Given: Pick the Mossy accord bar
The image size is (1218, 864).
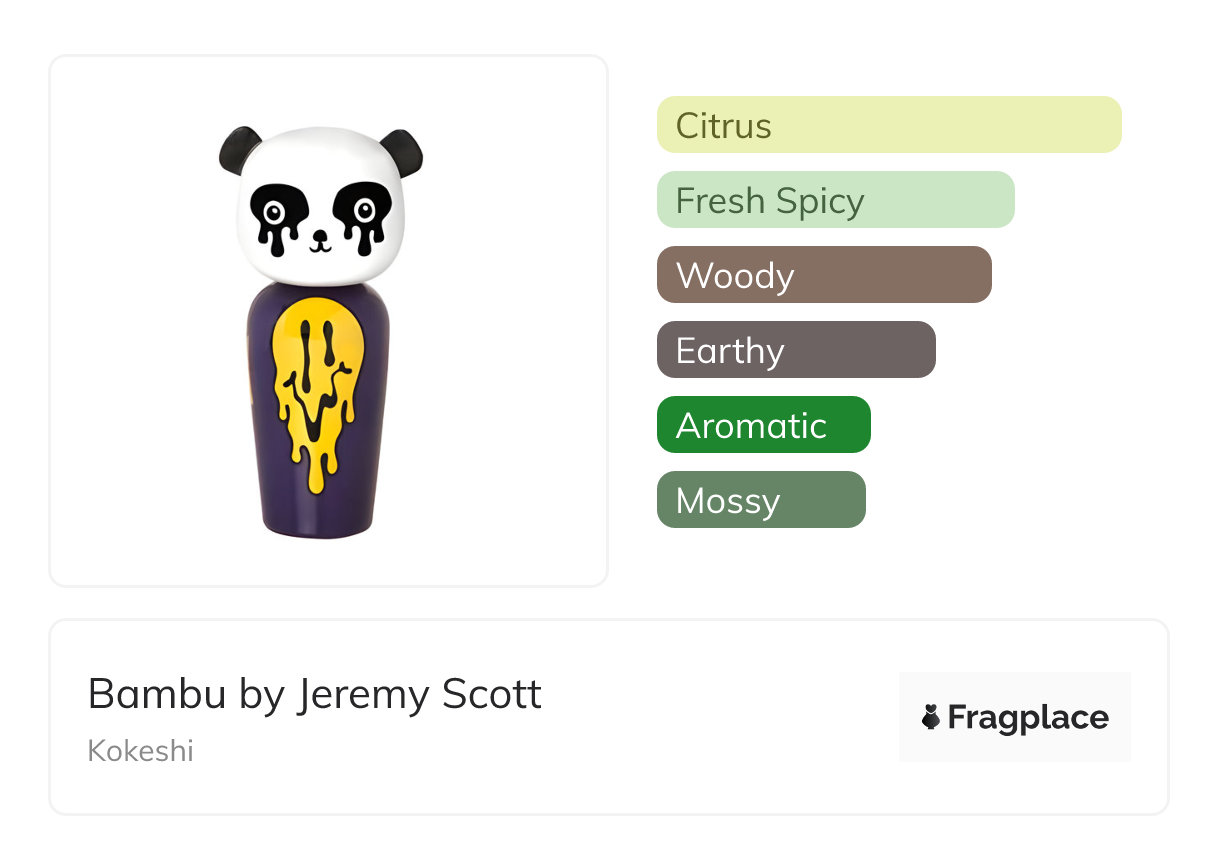Looking at the screenshot, I should tap(760, 500).
